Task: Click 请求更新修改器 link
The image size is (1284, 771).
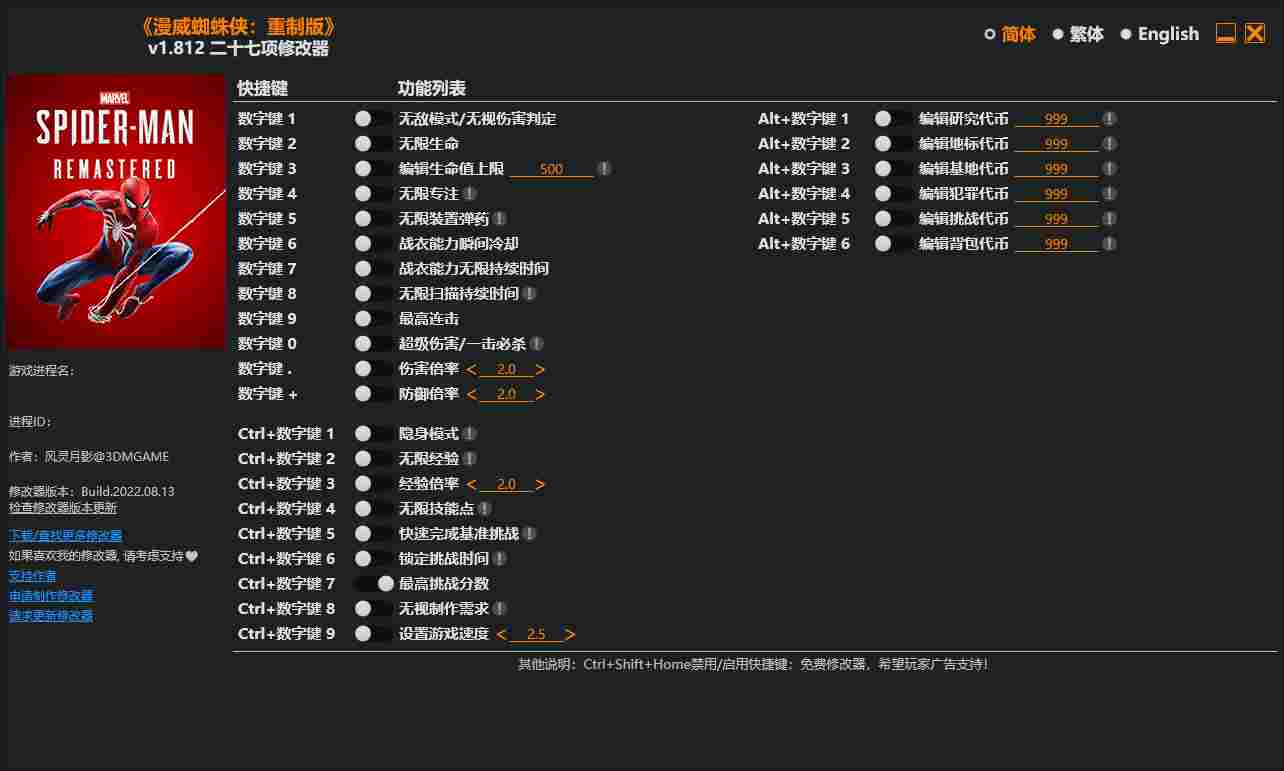Action: coord(51,616)
